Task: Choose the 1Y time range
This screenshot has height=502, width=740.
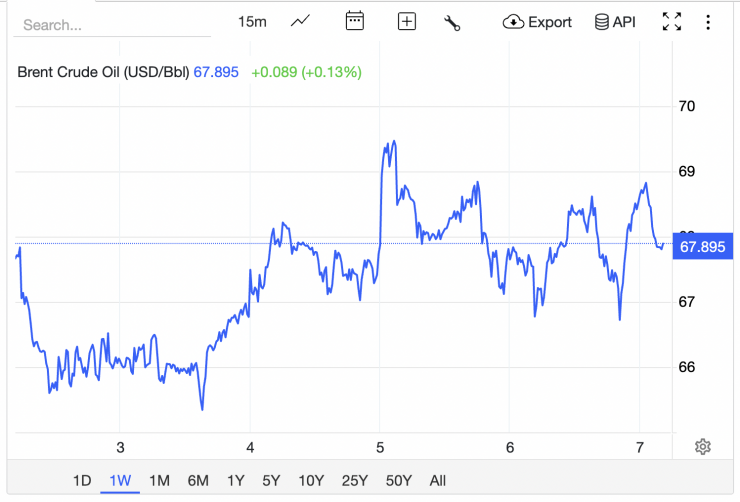Action: tap(236, 480)
